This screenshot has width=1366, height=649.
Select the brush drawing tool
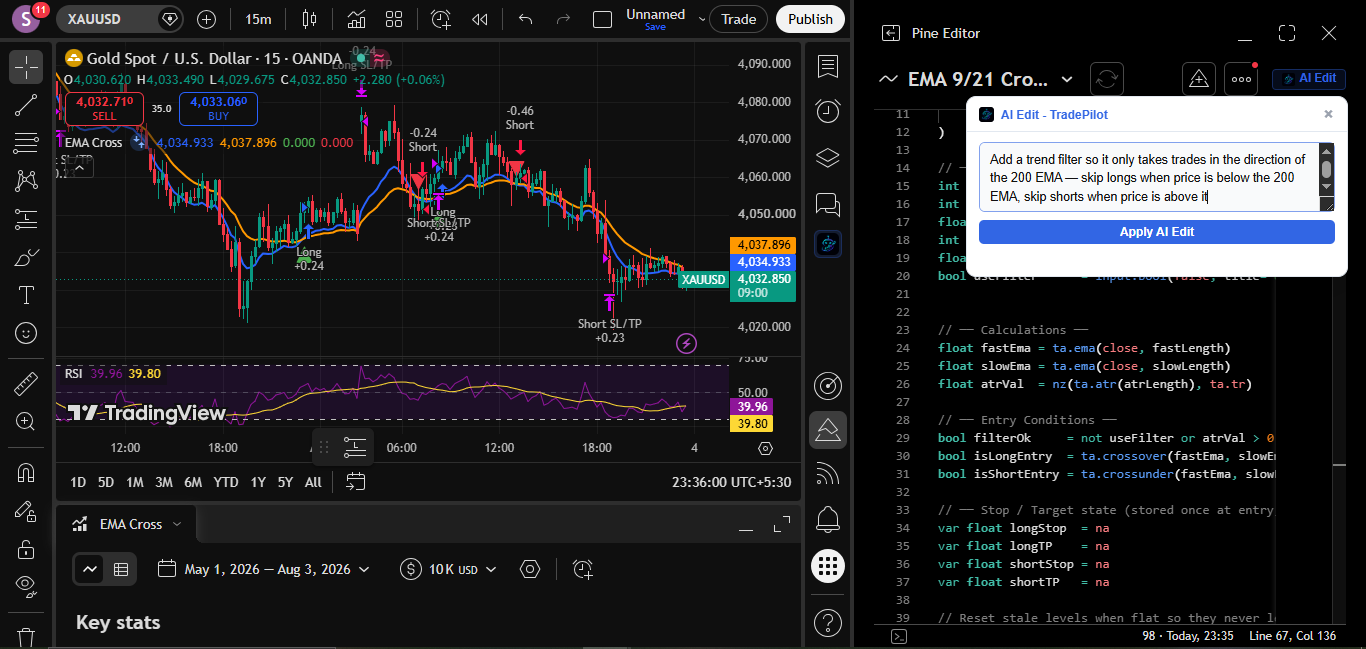point(26,257)
